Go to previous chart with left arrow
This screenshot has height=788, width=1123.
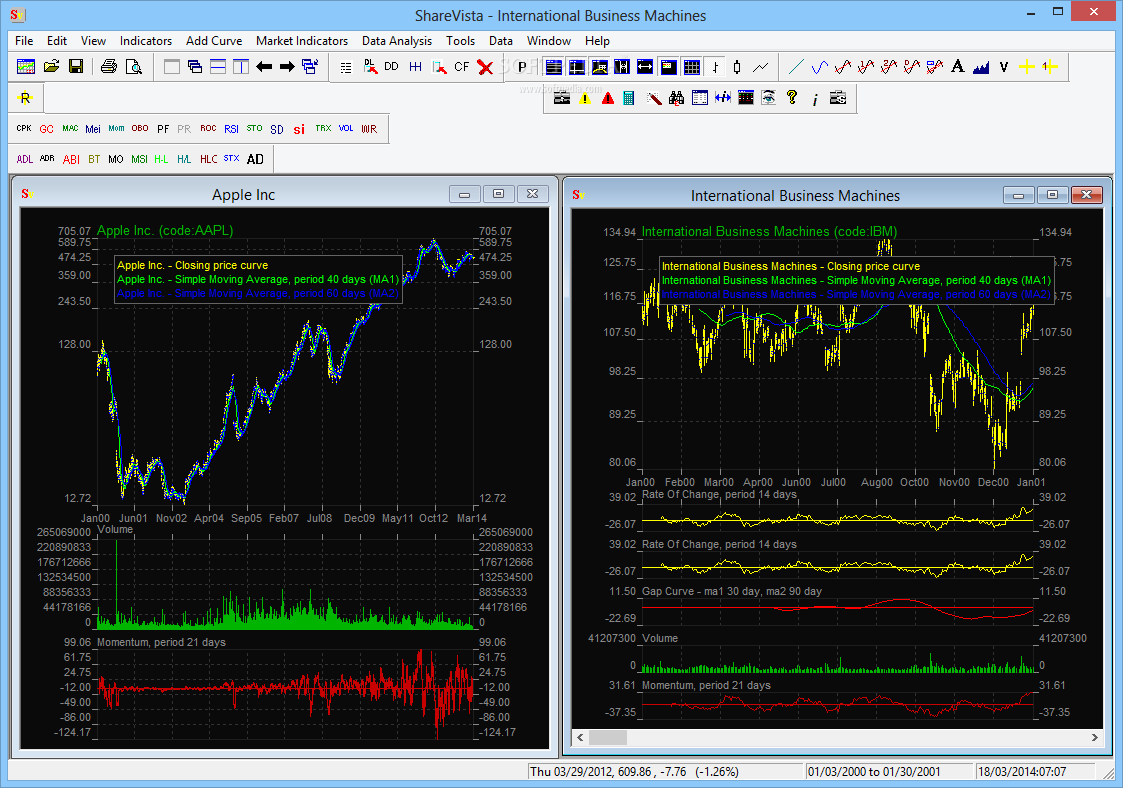coord(264,67)
